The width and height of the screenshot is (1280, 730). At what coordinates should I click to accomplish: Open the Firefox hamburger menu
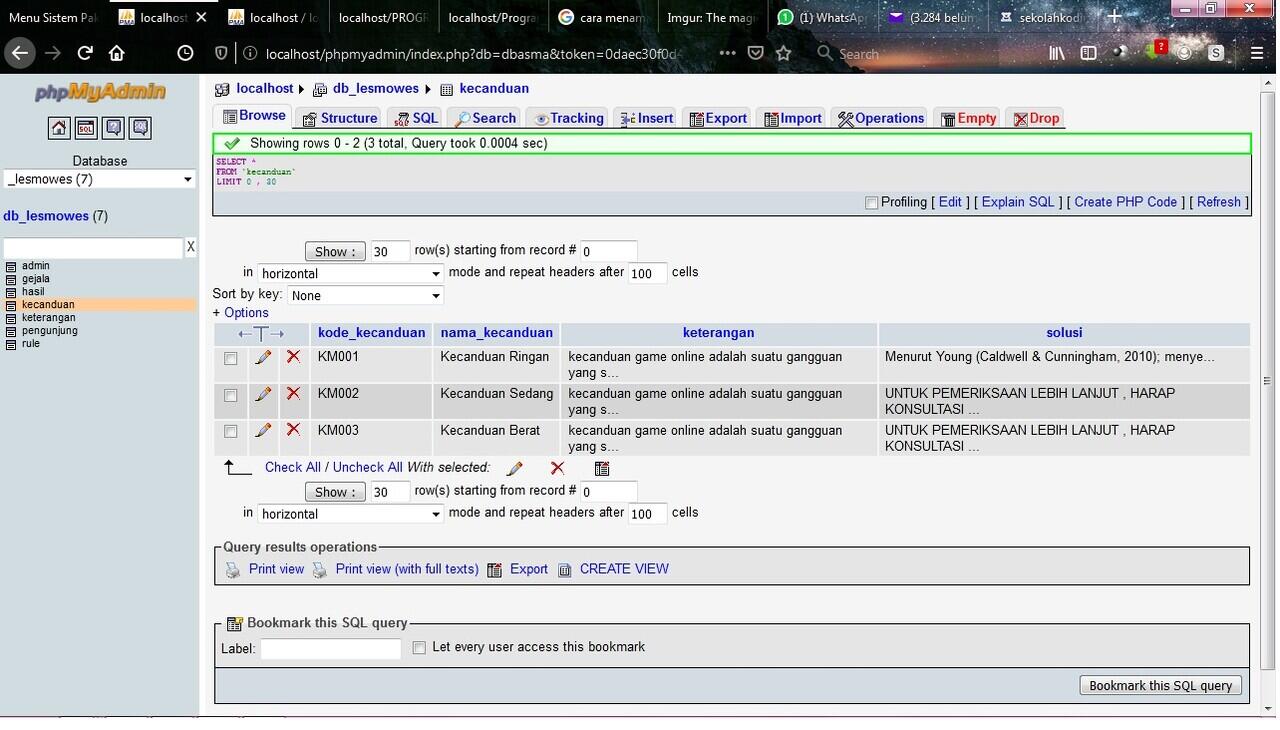pyautogui.click(x=1257, y=53)
